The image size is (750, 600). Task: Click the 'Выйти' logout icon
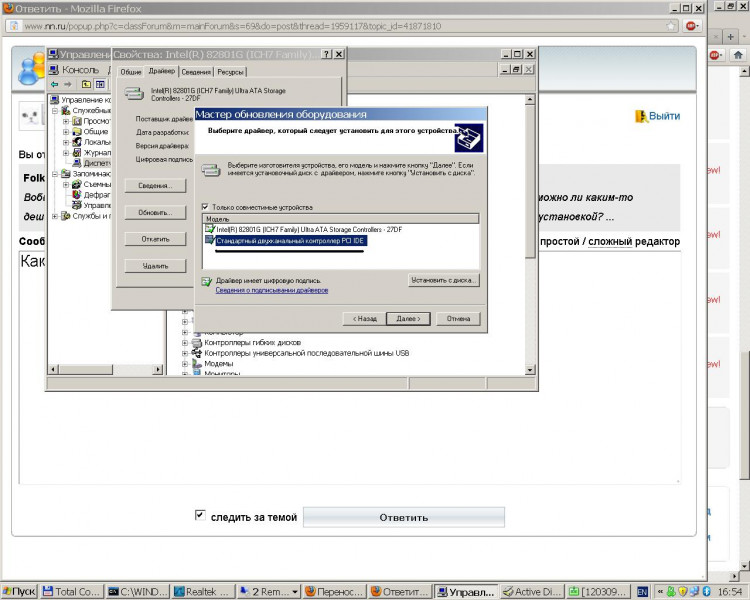(x=642, y=116)
